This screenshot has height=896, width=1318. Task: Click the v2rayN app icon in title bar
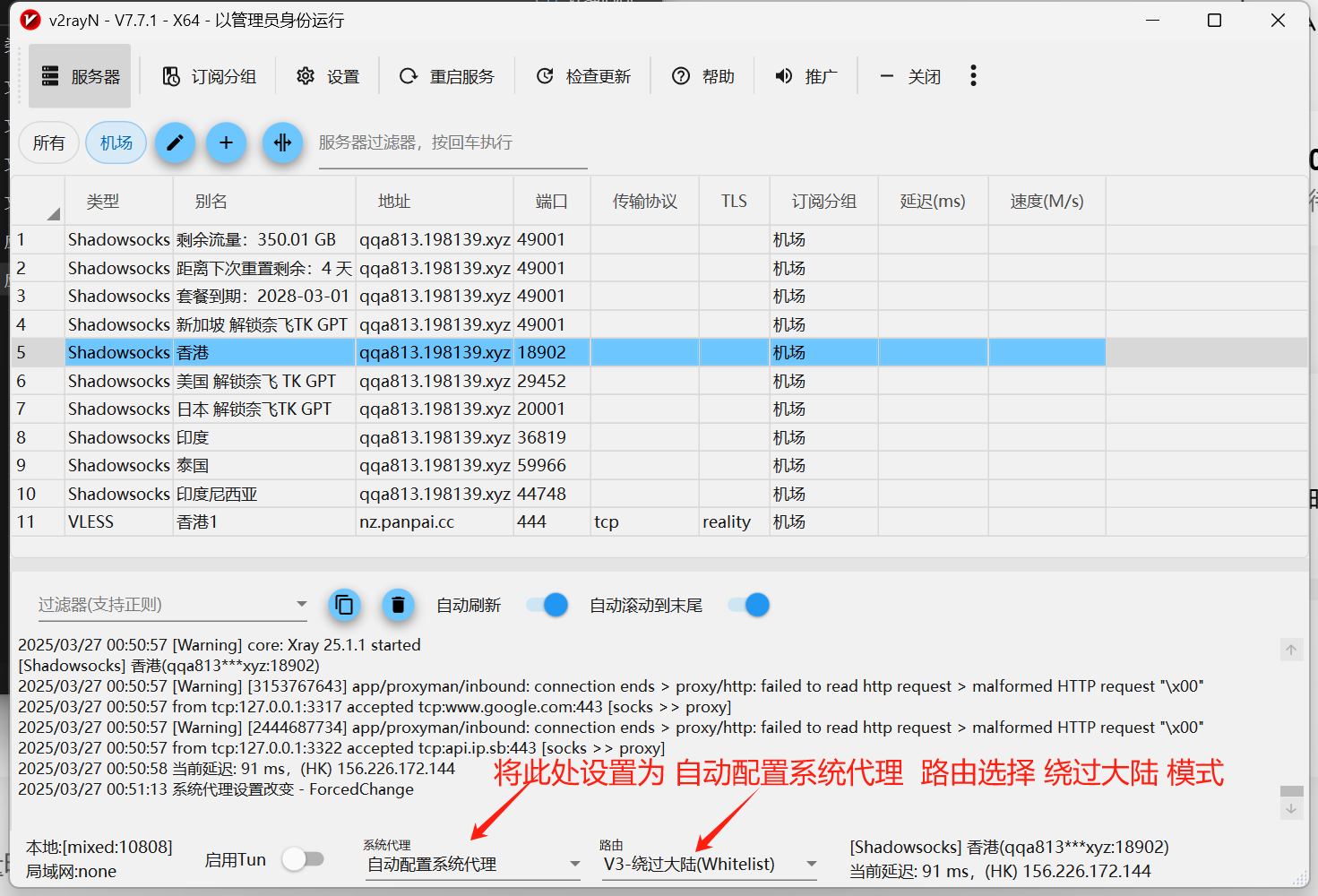point(30,20)
